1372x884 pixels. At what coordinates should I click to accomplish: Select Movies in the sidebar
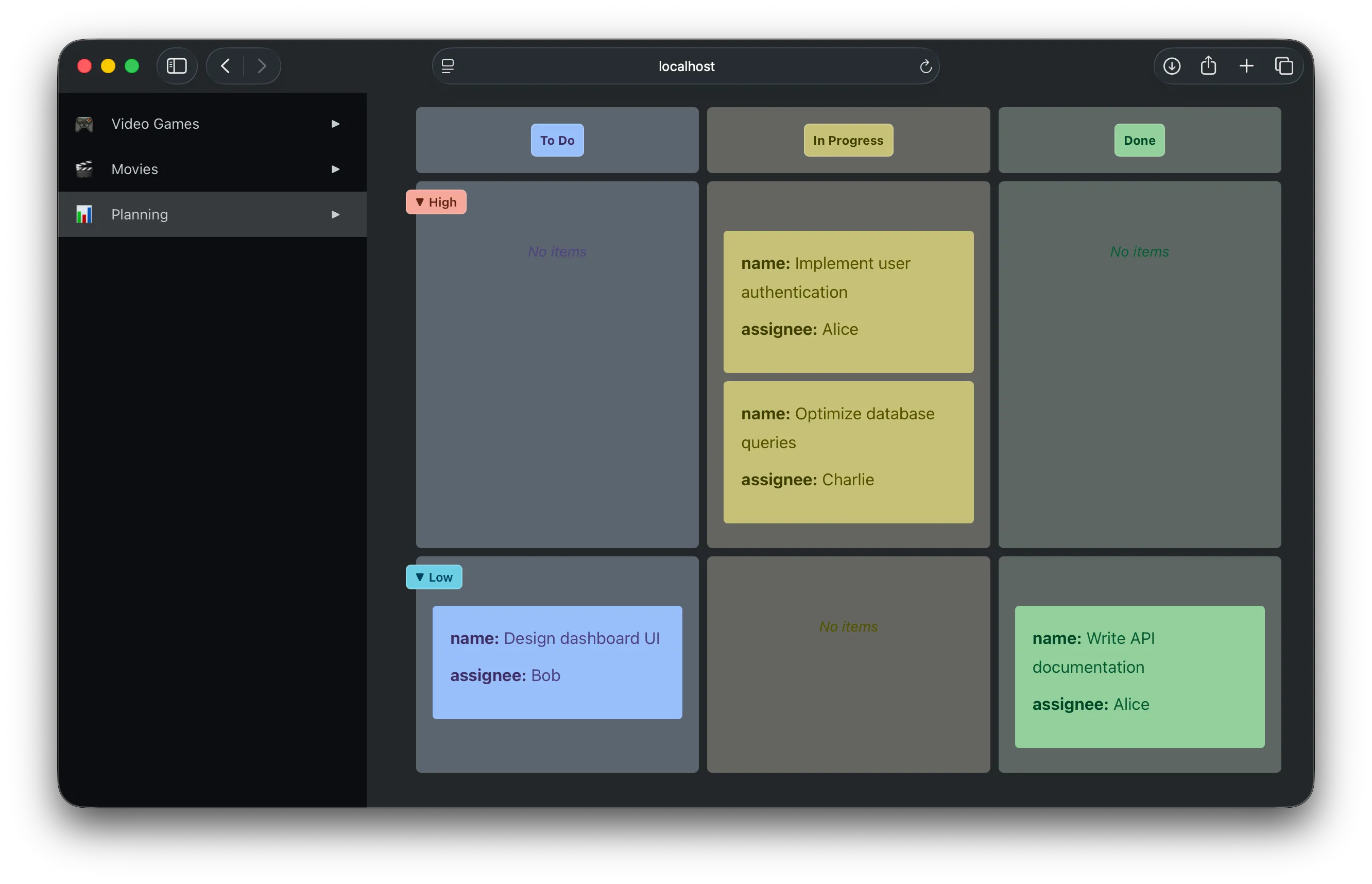click(x=135, y=169)
